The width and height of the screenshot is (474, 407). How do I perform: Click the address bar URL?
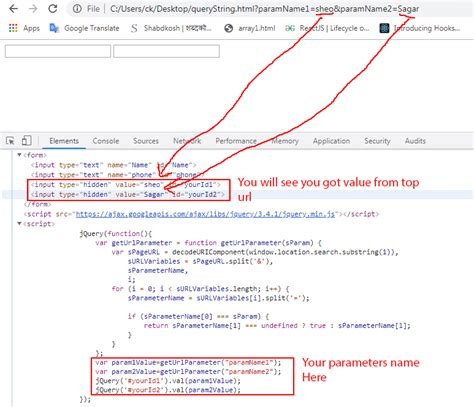pos(264,9)
